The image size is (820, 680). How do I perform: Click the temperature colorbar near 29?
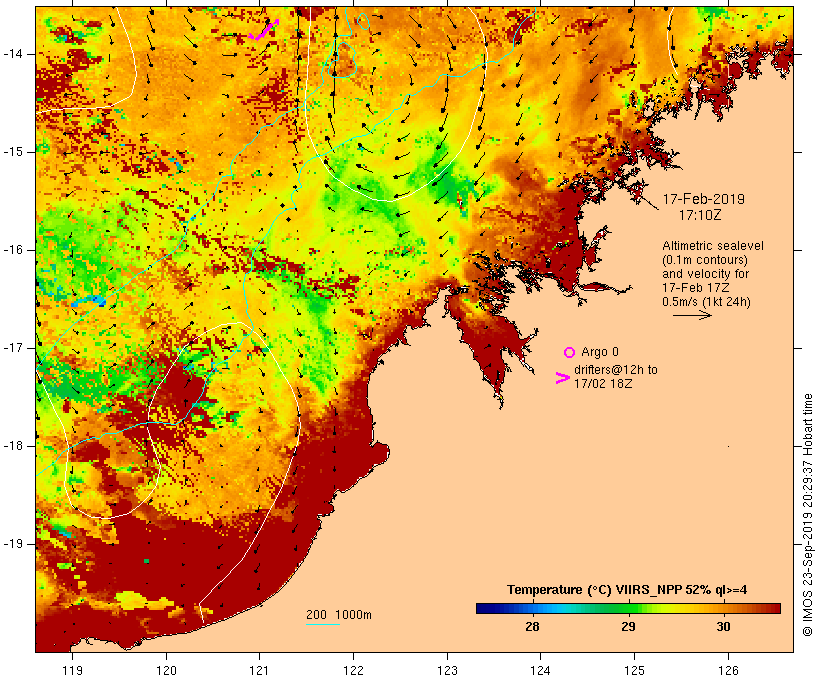[x=628, y=608]
